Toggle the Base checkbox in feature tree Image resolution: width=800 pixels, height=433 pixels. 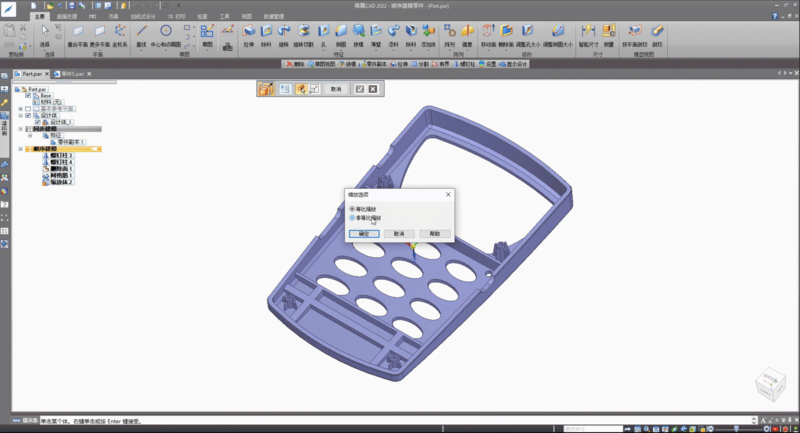tap(28, 95)
